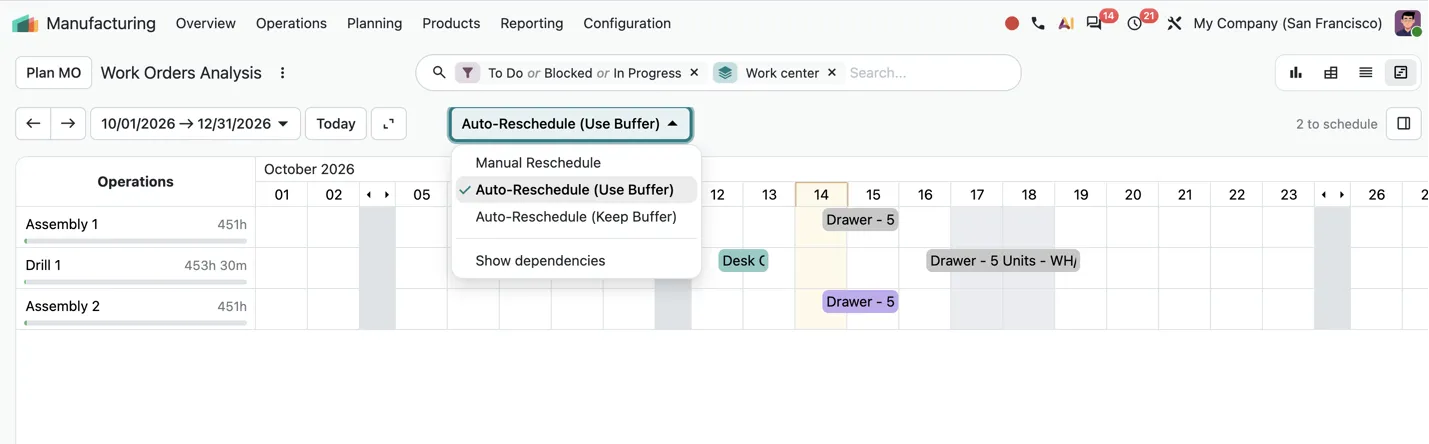
Task: Open the Reporting menu
Action: [531, 23]
